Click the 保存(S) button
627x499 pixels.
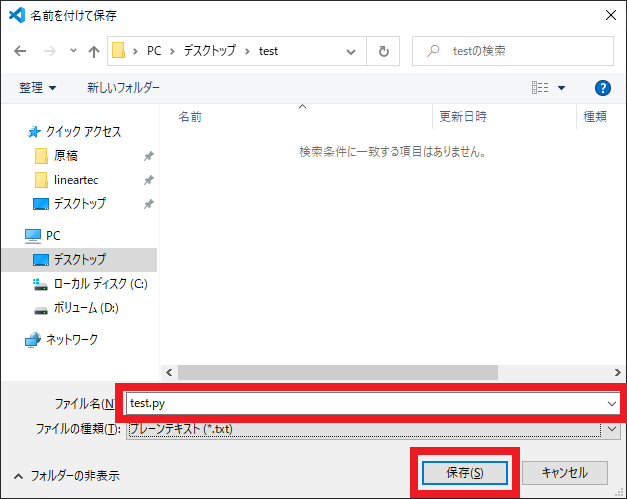466,472
